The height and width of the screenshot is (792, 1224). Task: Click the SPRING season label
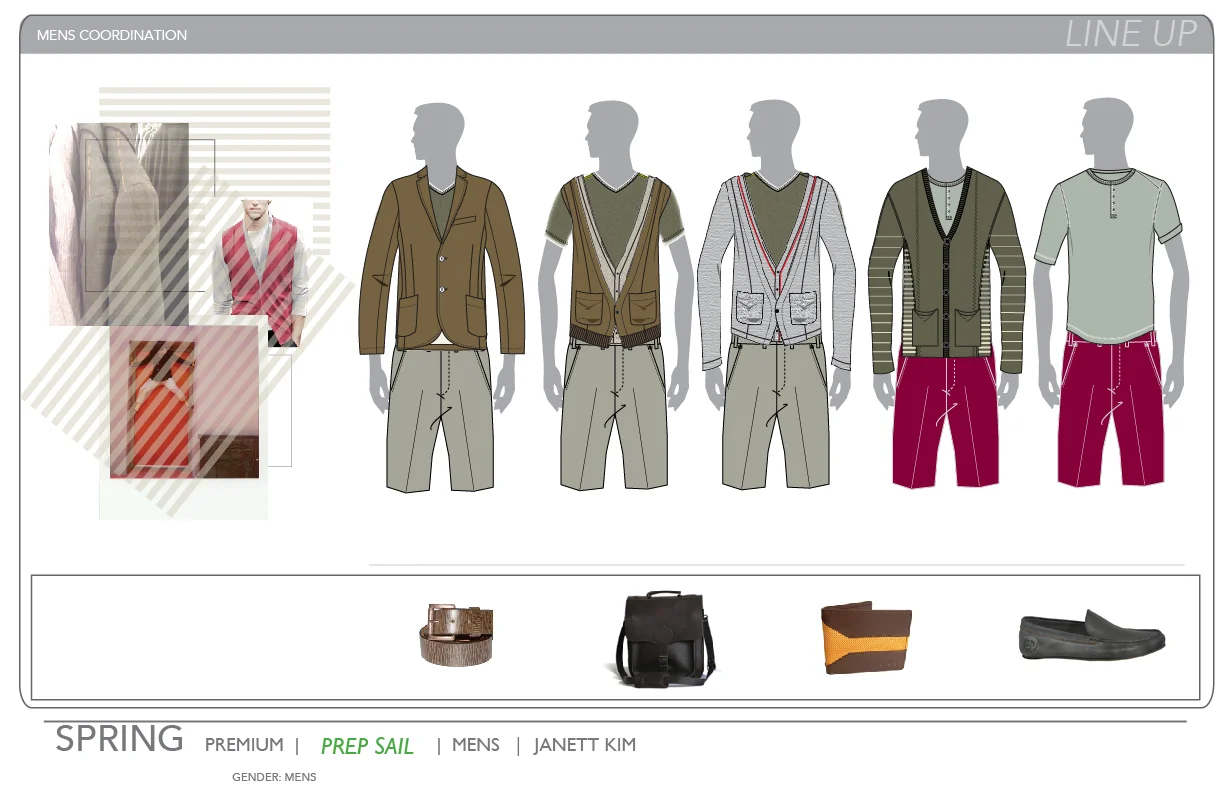pos(119,740)
